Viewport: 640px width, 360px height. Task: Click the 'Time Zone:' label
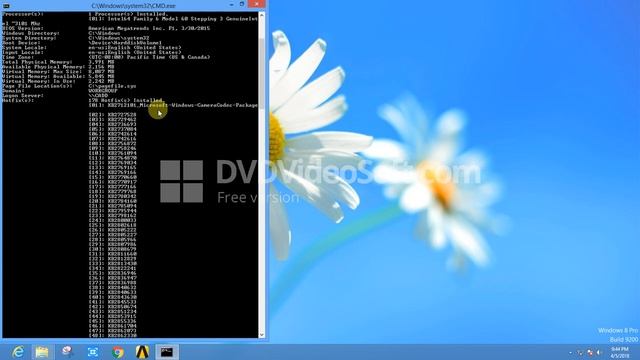click(18, 57)
